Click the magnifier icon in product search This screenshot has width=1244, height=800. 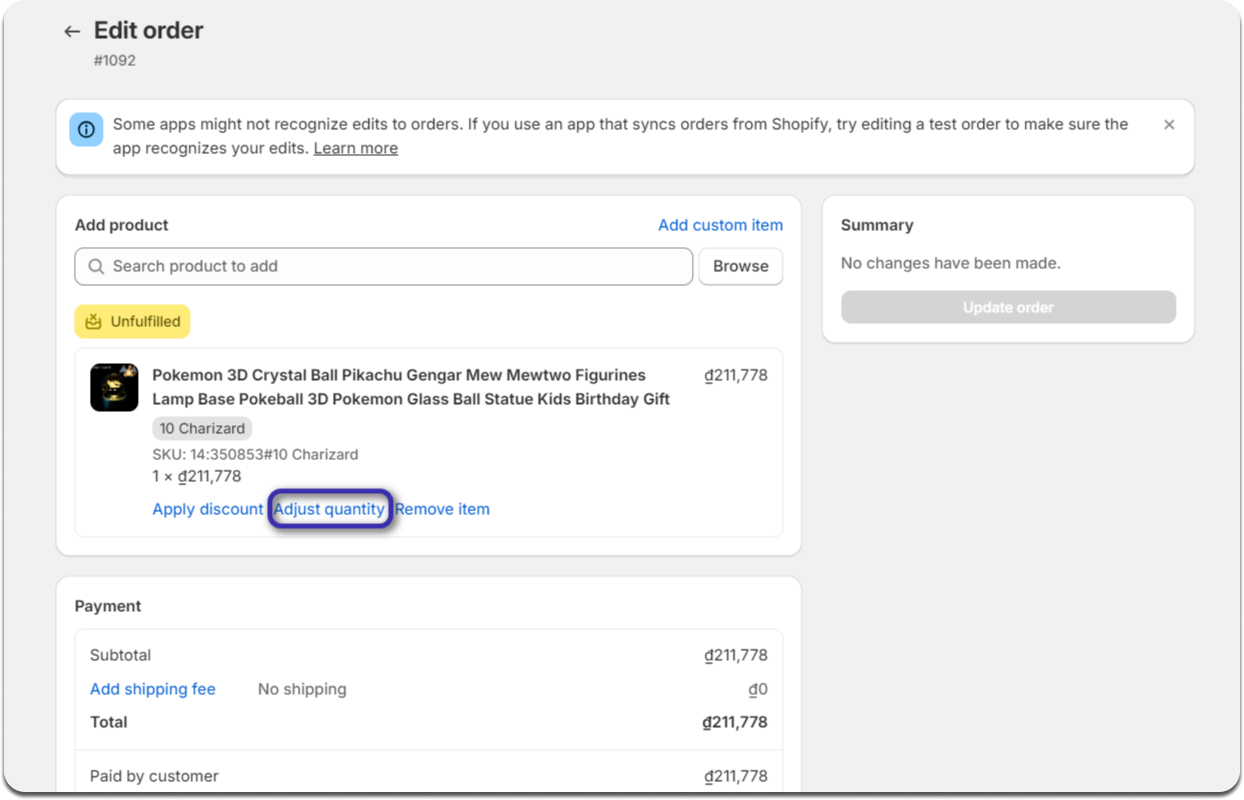click(x=96, y=266)
